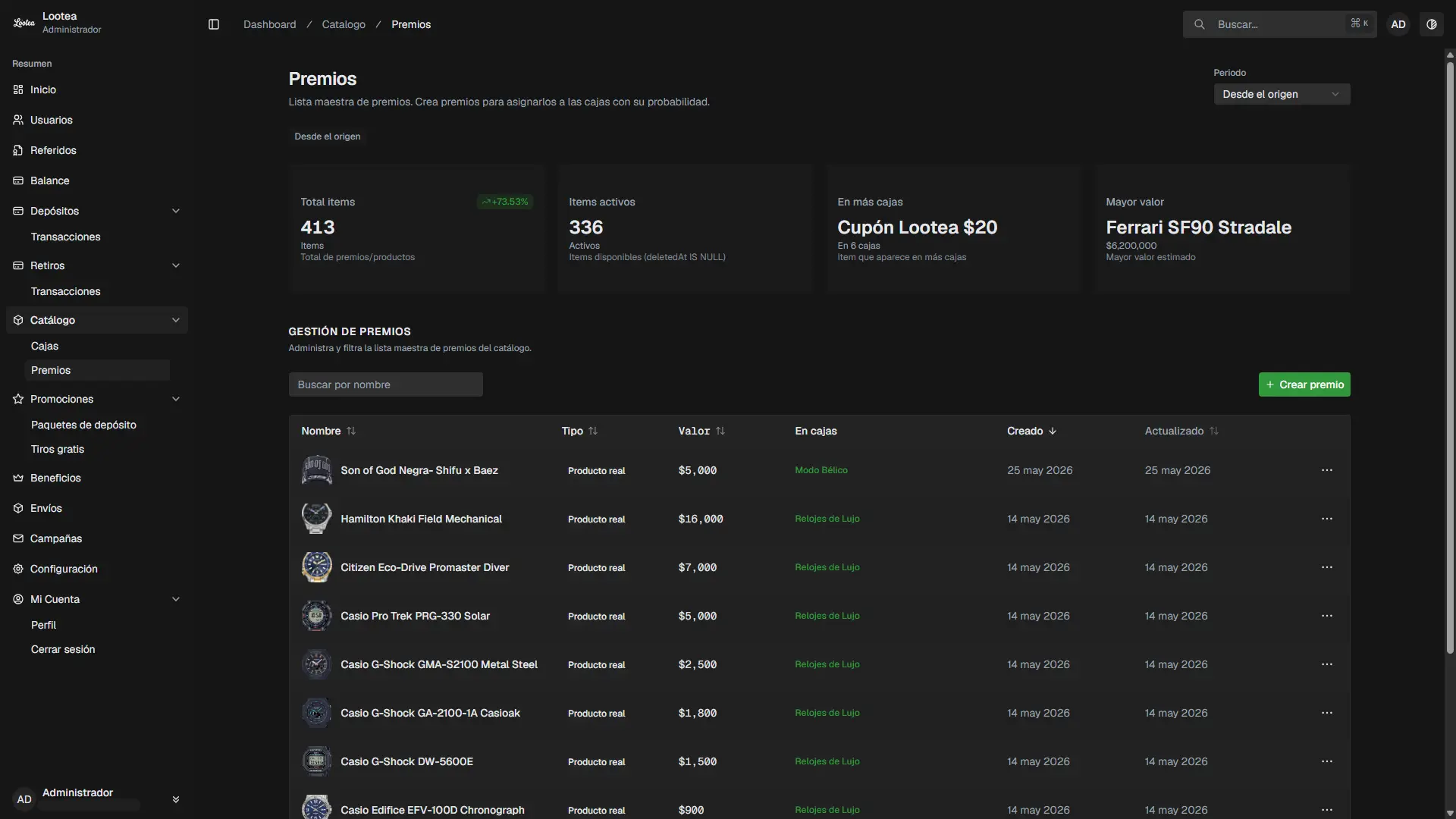The image size is (1456, 819).
Task: Click the page vertical scrollbar
Action: 1450,356
